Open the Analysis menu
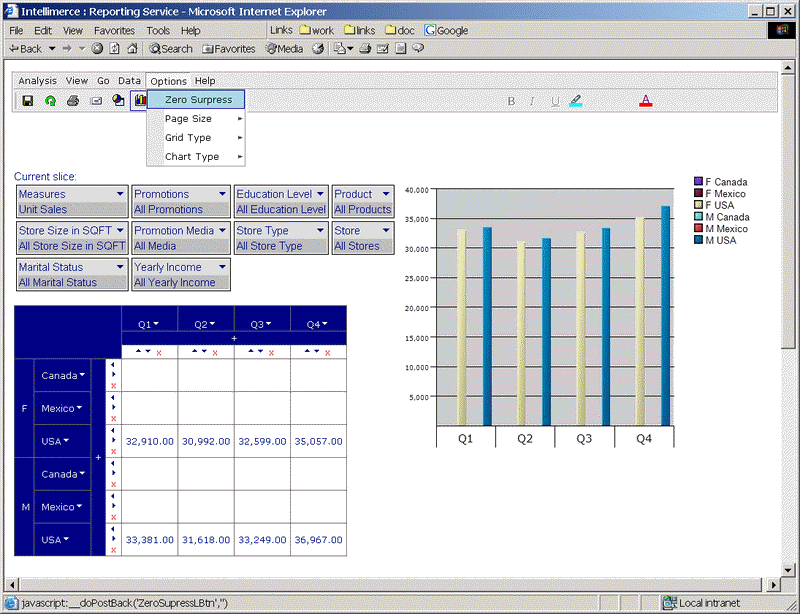This screenshot has height=614, width=800. tap(37, 81)
